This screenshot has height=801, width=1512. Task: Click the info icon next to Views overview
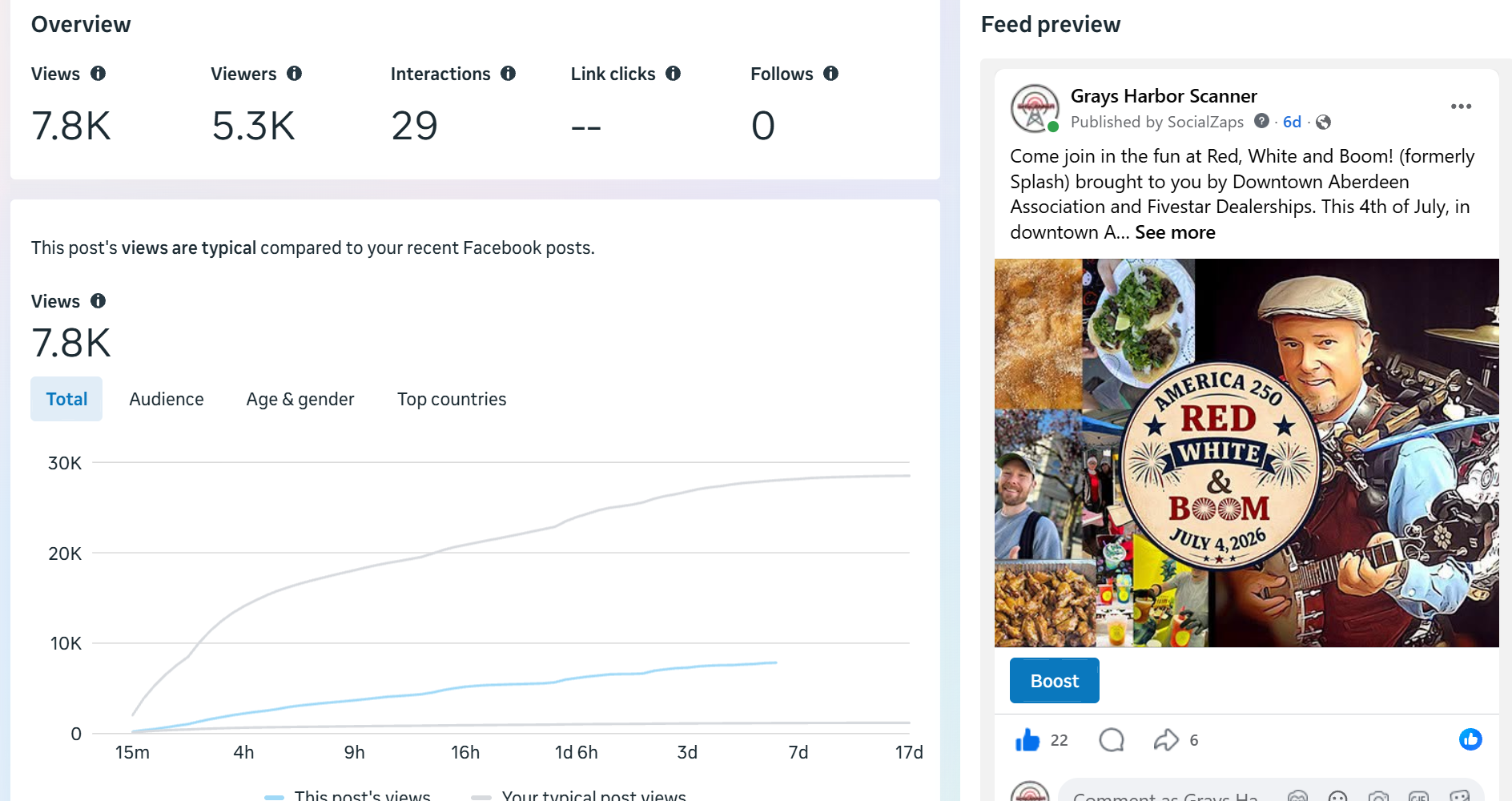[x=98, y=74]
